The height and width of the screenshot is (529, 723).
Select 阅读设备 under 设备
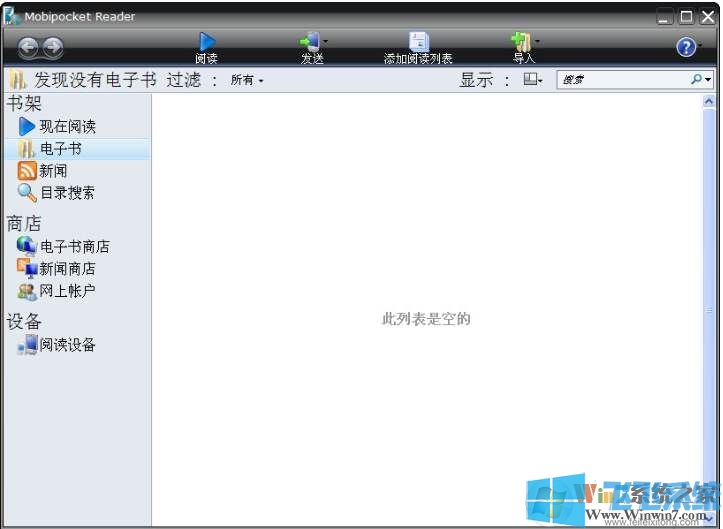67,345
